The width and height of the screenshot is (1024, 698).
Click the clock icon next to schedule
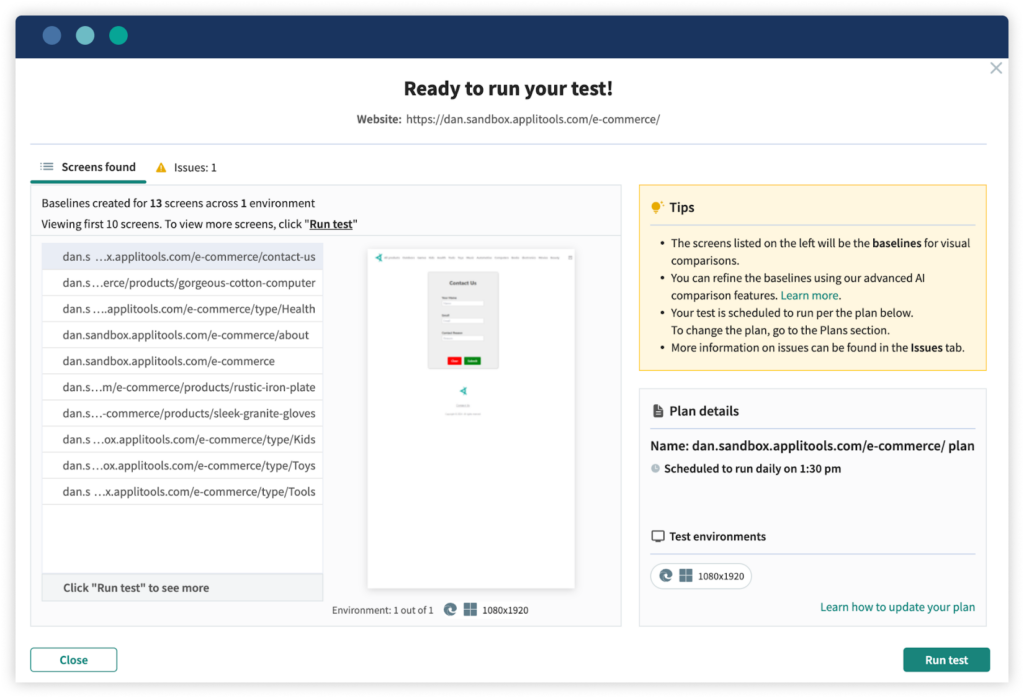click(x=655, y=468)
